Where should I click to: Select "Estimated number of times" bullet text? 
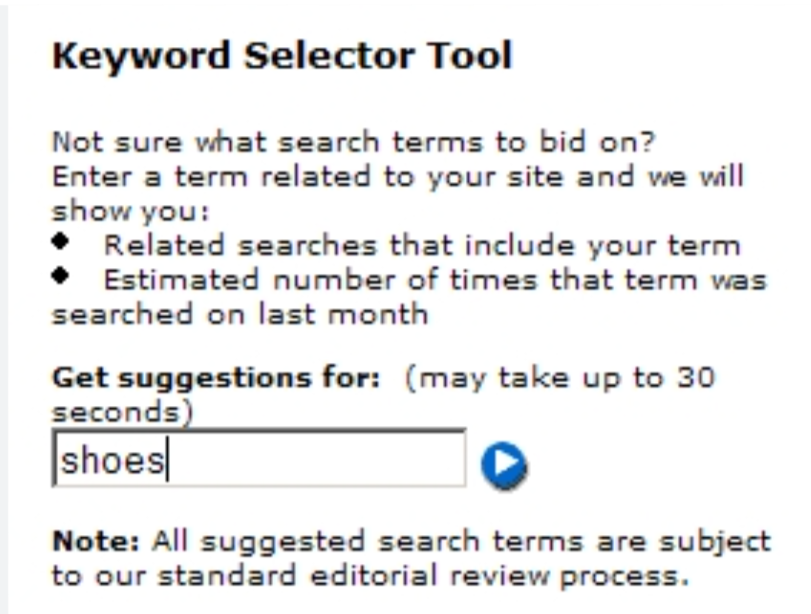(x=435, y=280)
